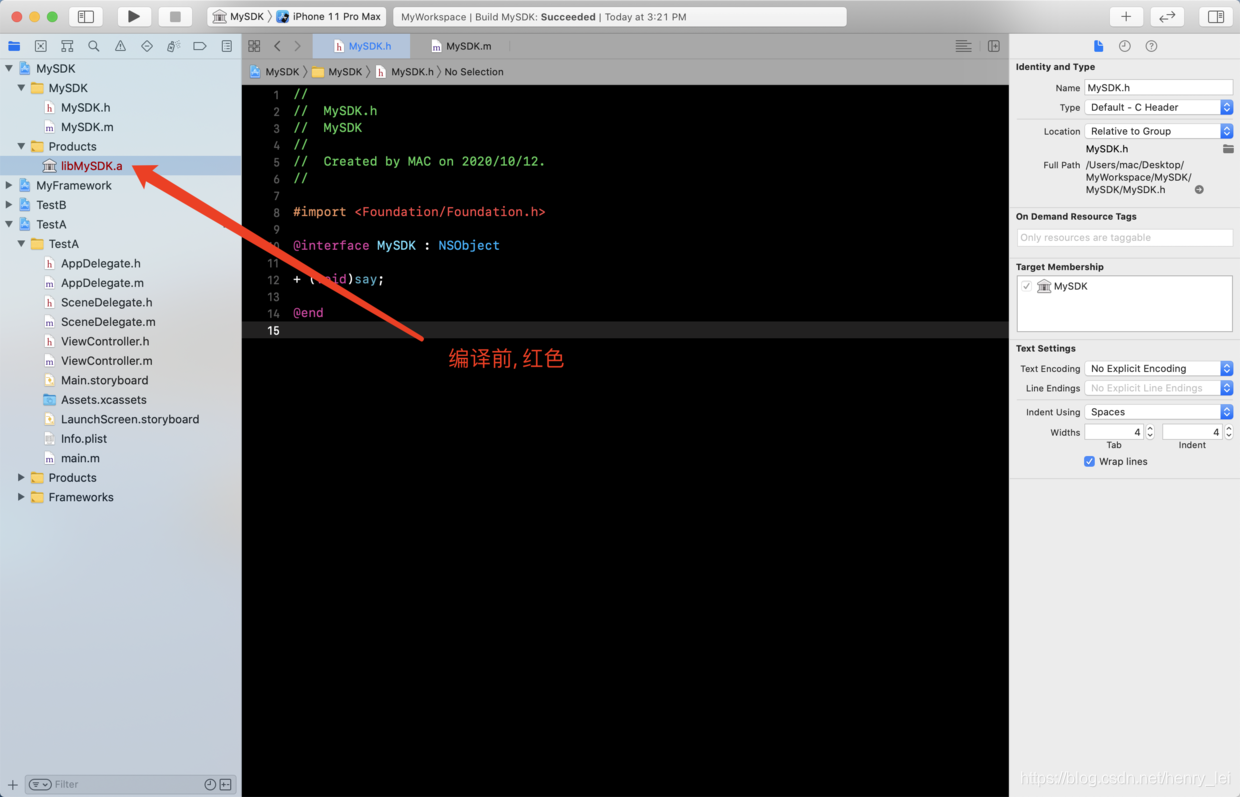The width and height of the screenshot is (1240, 797).
Task: Adjust the Indent width stepper
Action: tap(1229, 432)
